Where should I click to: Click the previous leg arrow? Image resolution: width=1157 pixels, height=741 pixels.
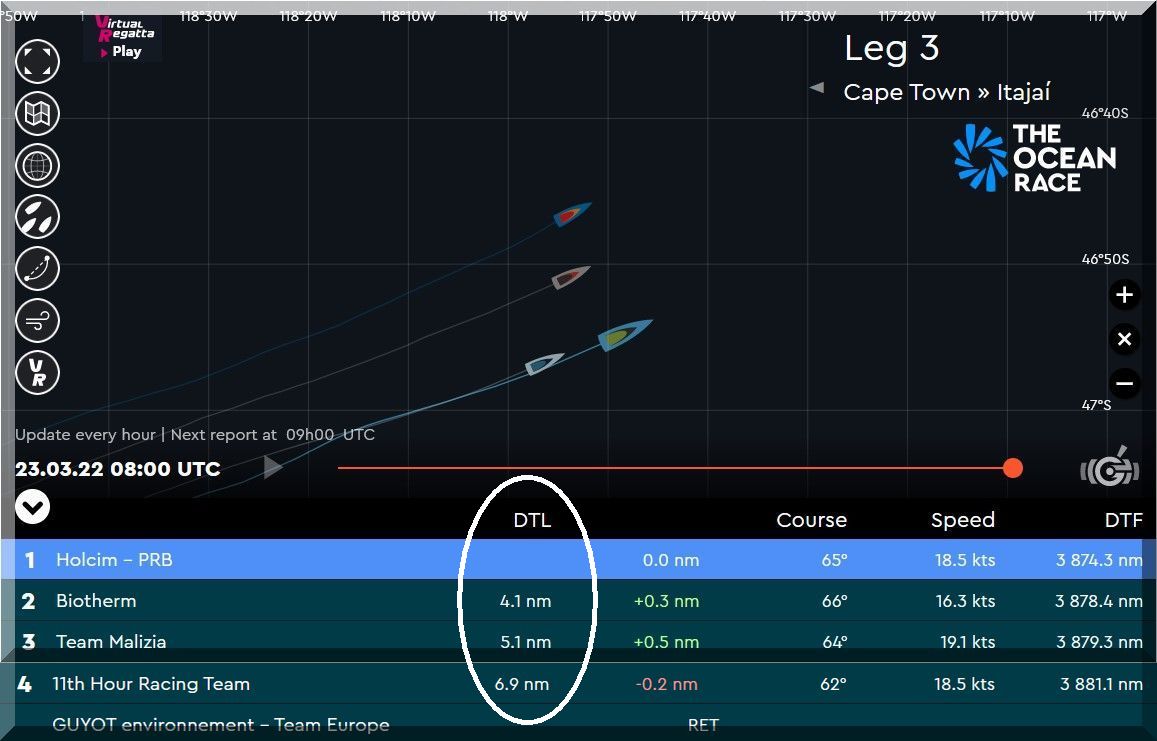tap(816, 88)
